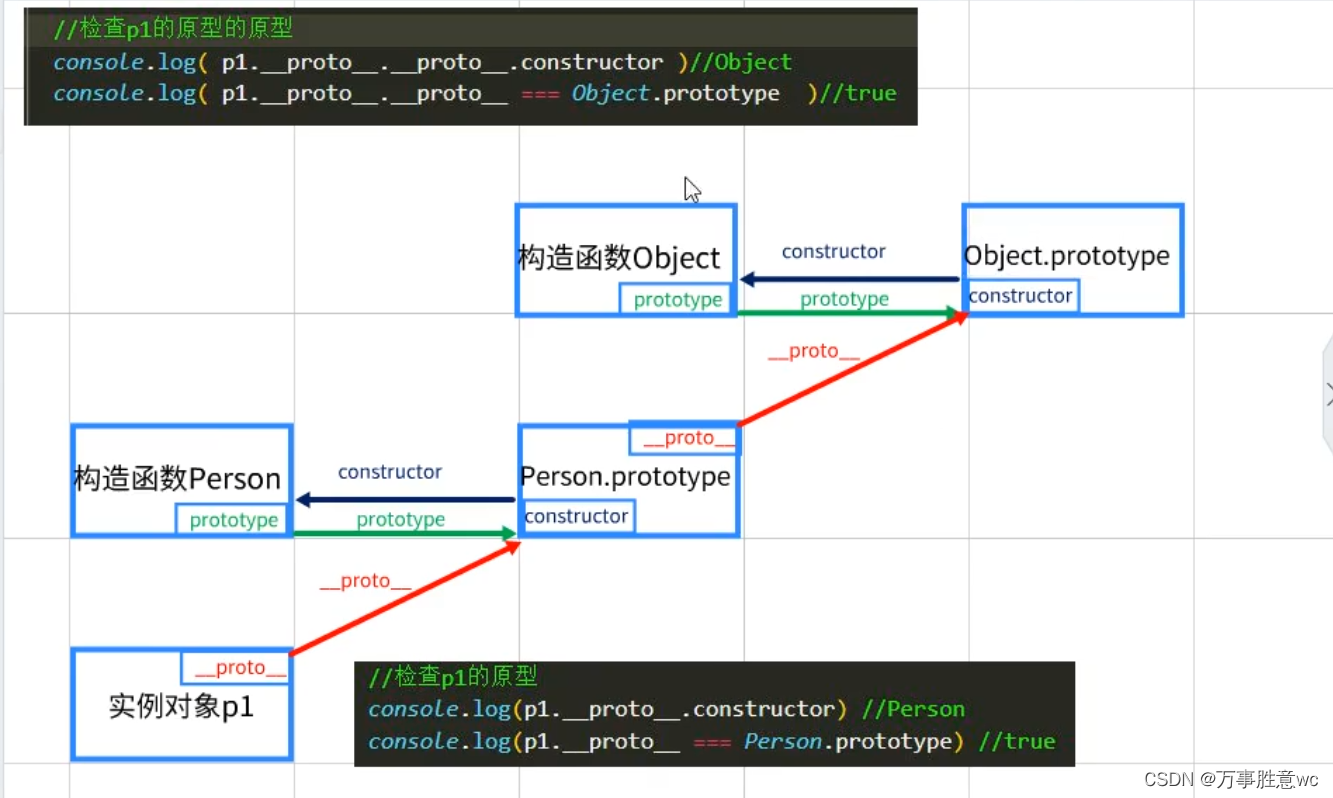Select the Person.prototype box title

click(x=625, y=477)
